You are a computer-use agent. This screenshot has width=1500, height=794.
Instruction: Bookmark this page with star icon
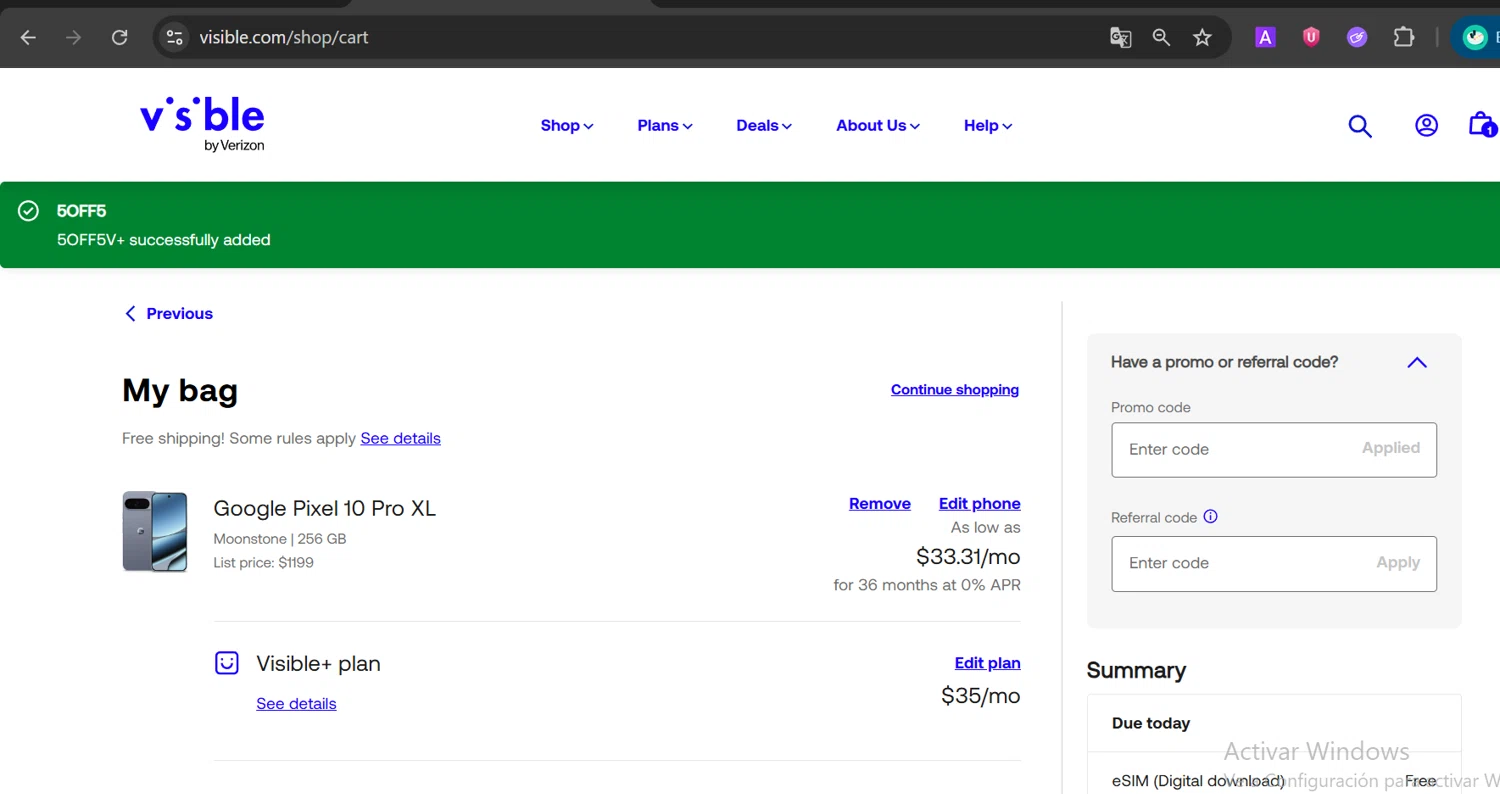1202,37
